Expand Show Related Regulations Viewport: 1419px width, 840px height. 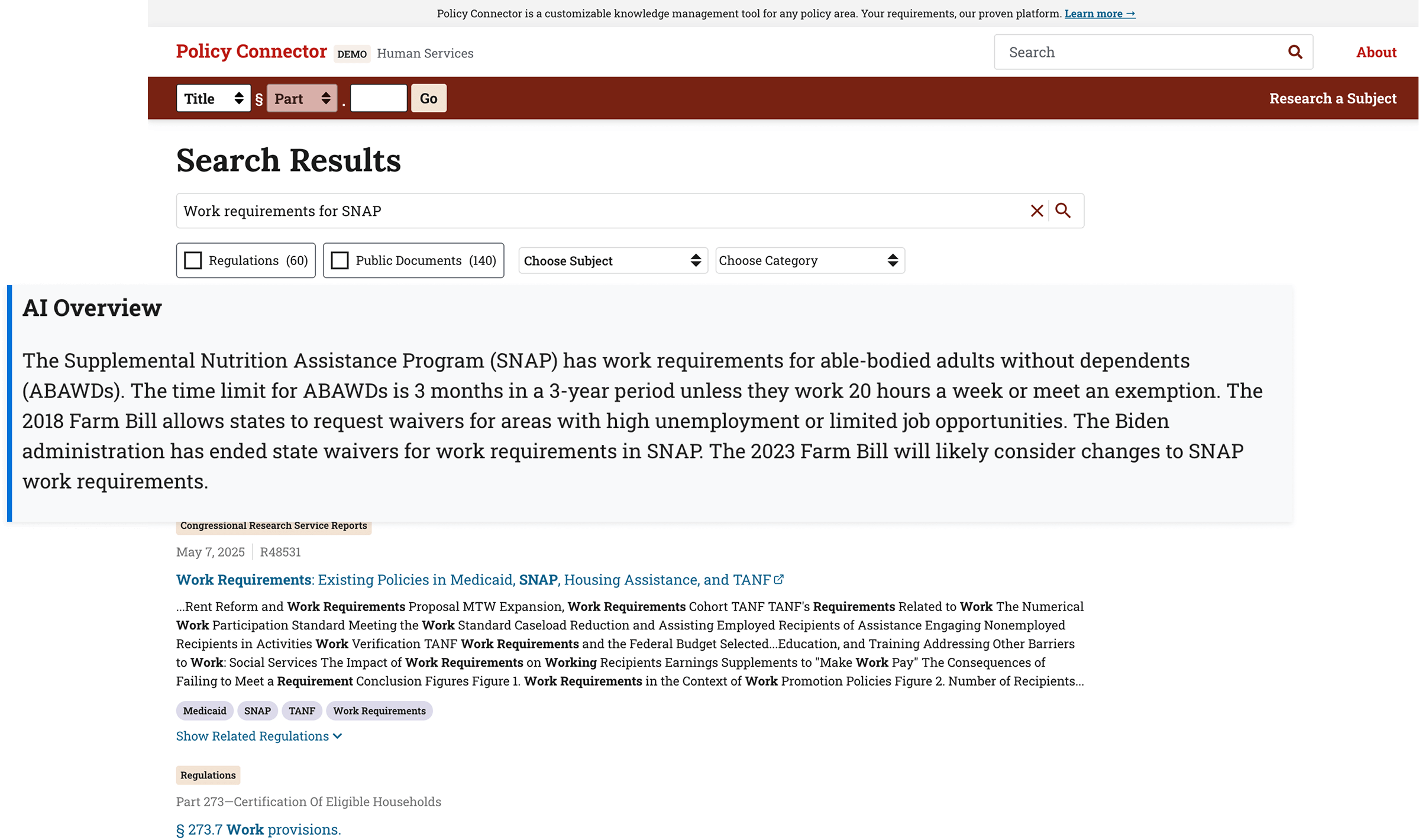tap(259, 736)
